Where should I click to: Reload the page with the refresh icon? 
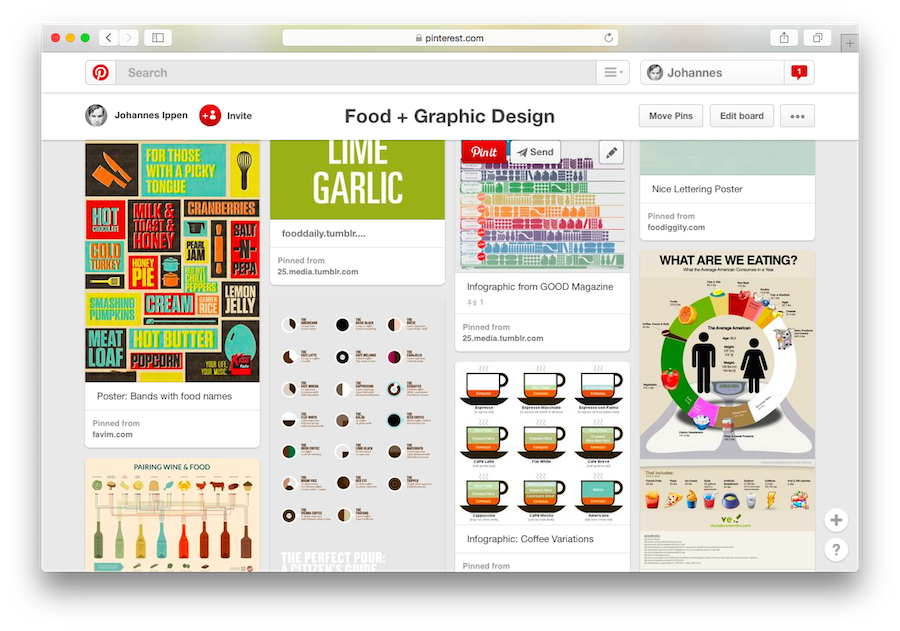[x=608, y=38]
